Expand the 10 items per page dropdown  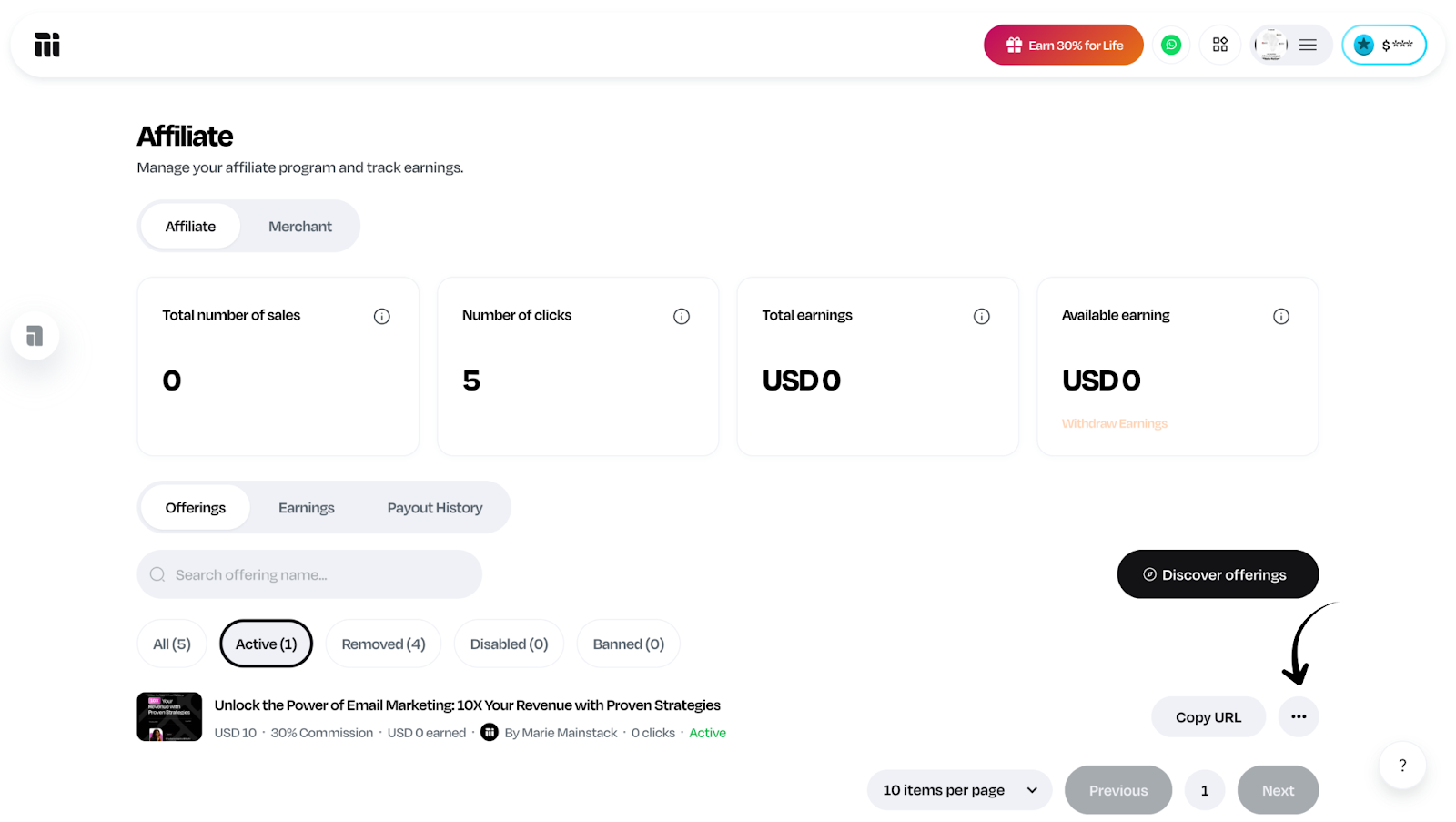pos(959,790)
